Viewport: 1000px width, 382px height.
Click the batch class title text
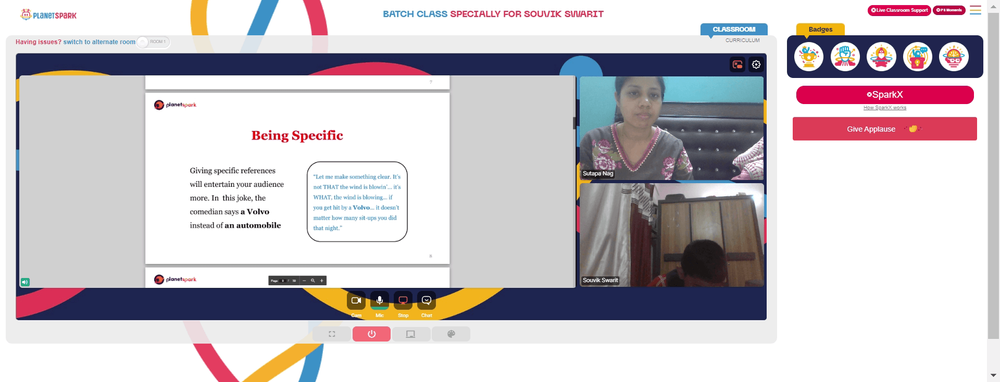pos(493,14)
